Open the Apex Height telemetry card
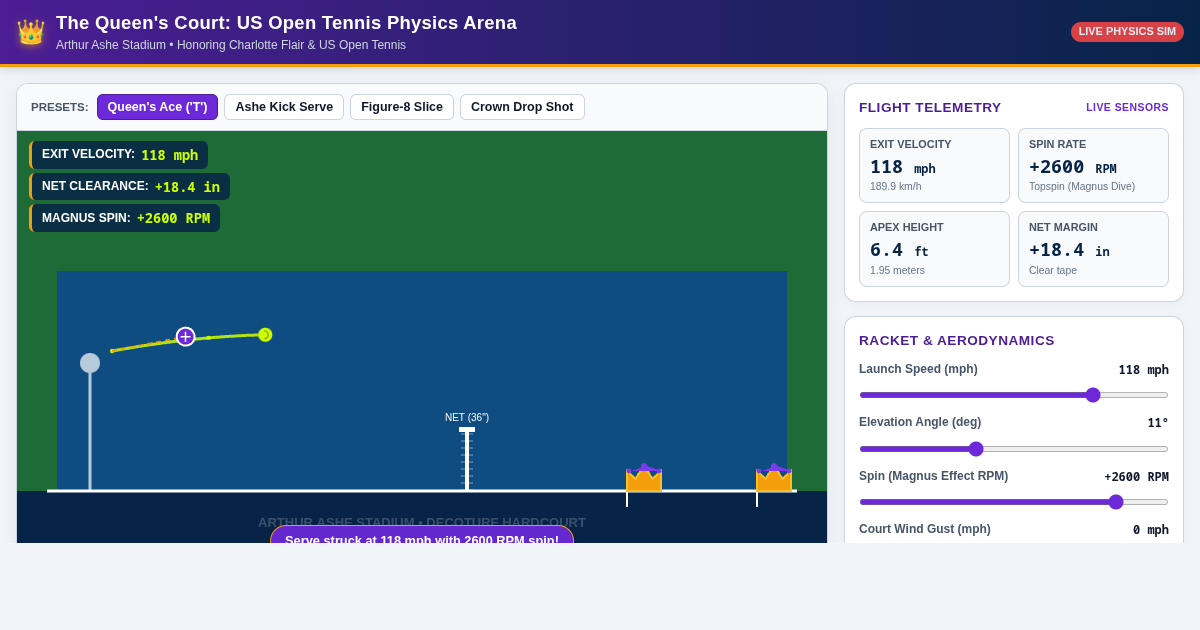The image size is (1200, 630). point(934,249)
